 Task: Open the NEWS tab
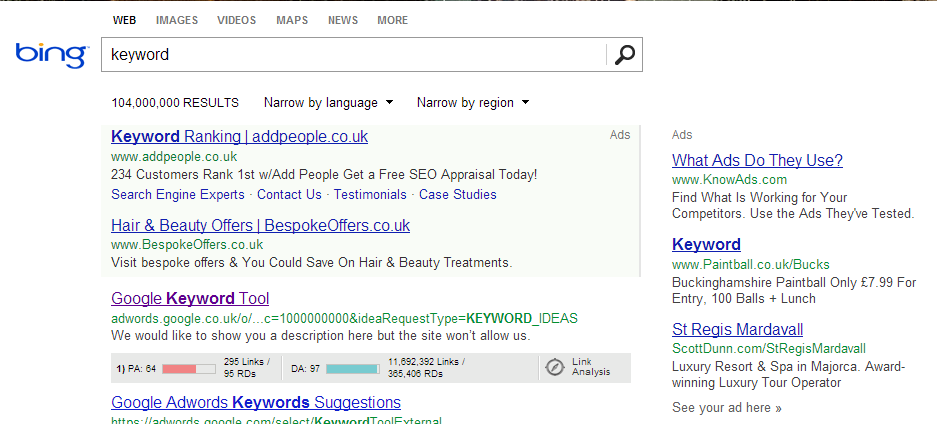click(x=343, y=20)
